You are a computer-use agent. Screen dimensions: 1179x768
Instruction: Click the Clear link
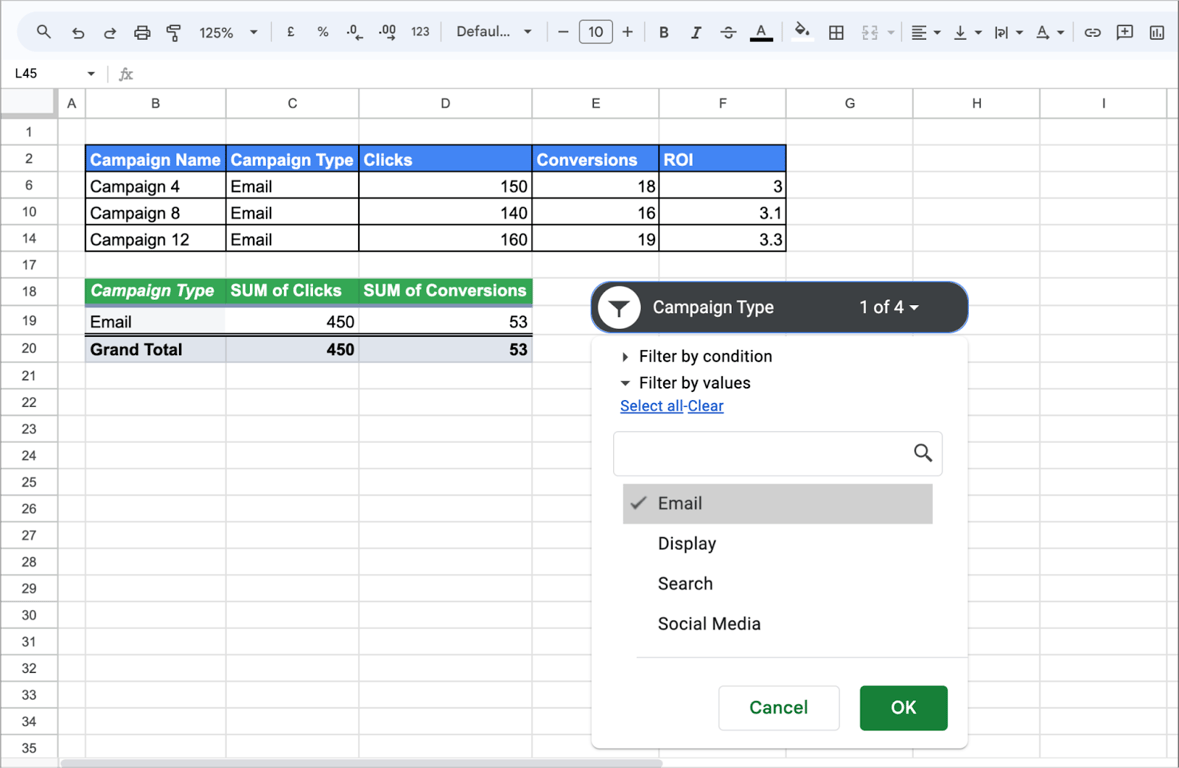(705, 406)
